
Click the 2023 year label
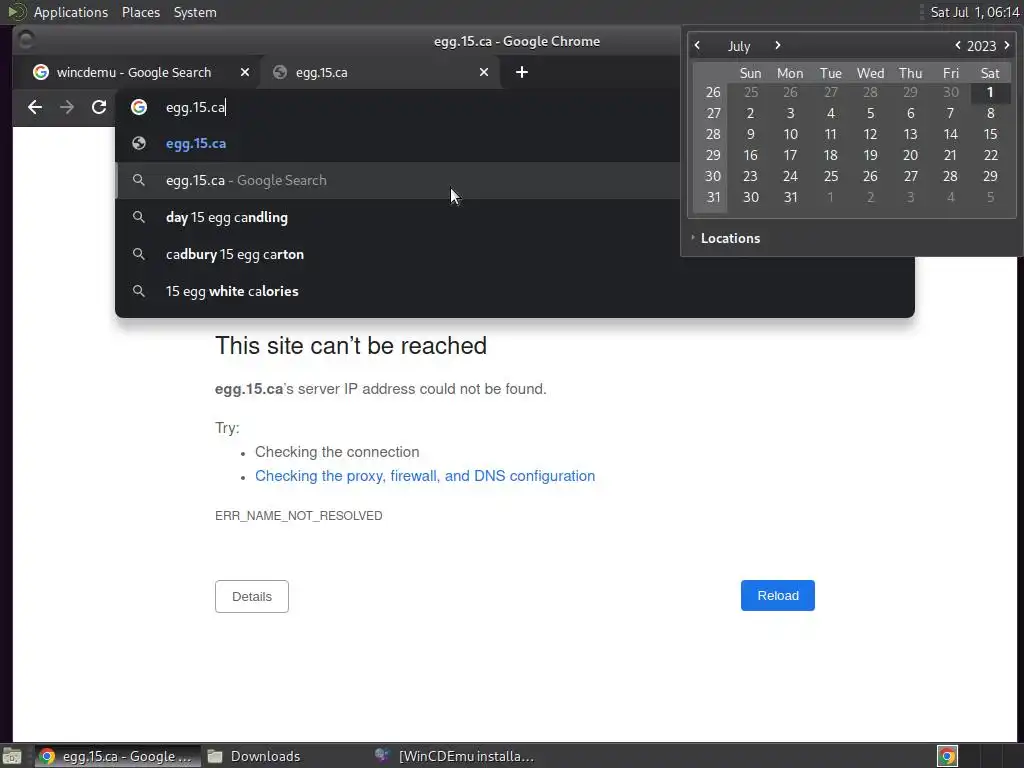(x=981, y=46)
